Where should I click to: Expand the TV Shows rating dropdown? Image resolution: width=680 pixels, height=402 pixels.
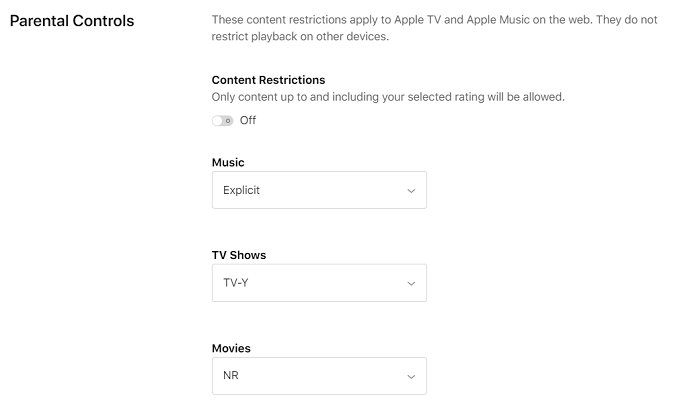click(x=319, y=283)
